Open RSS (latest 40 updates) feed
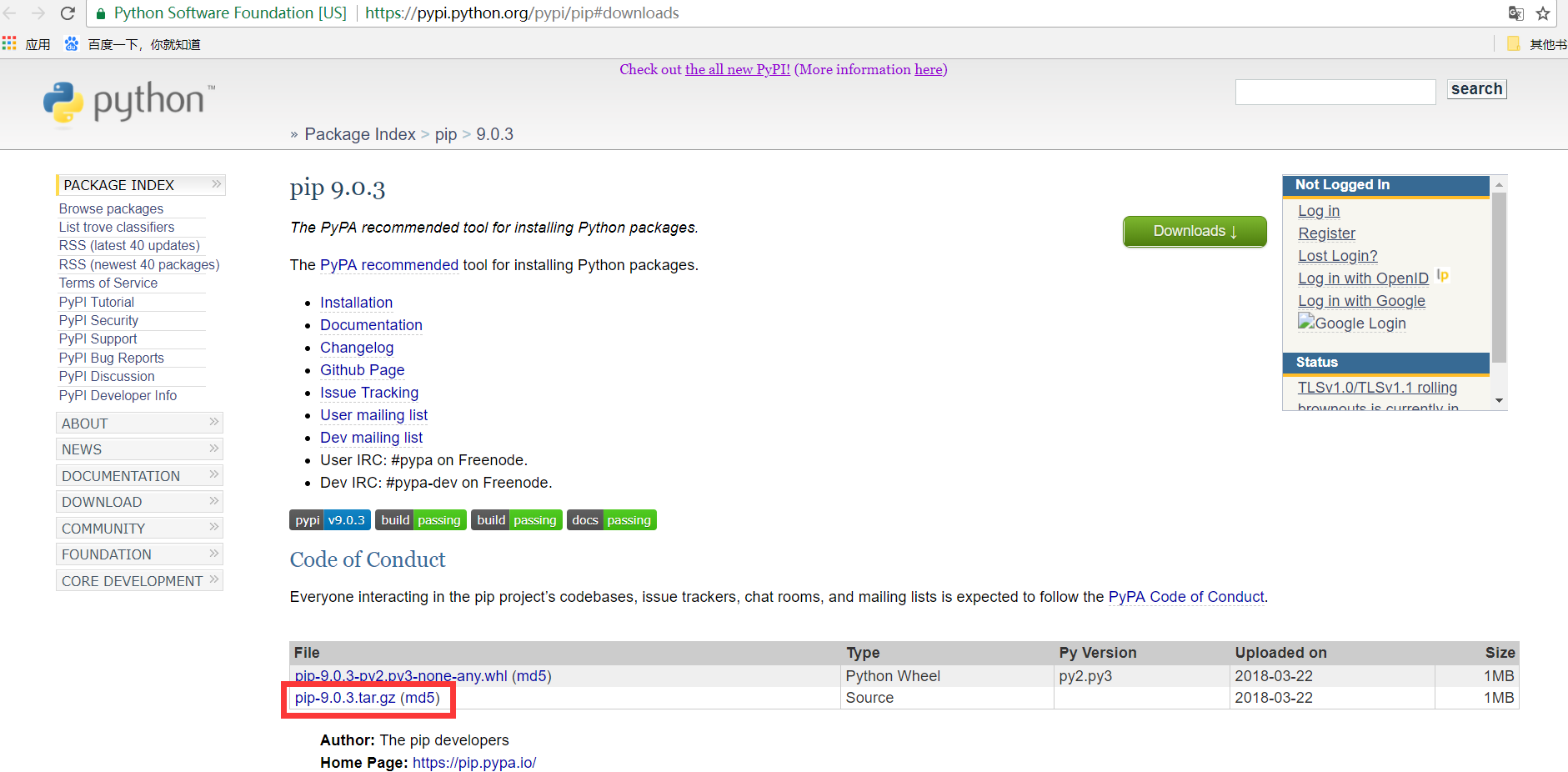The image size is (1568, 772). click(129, 245)
